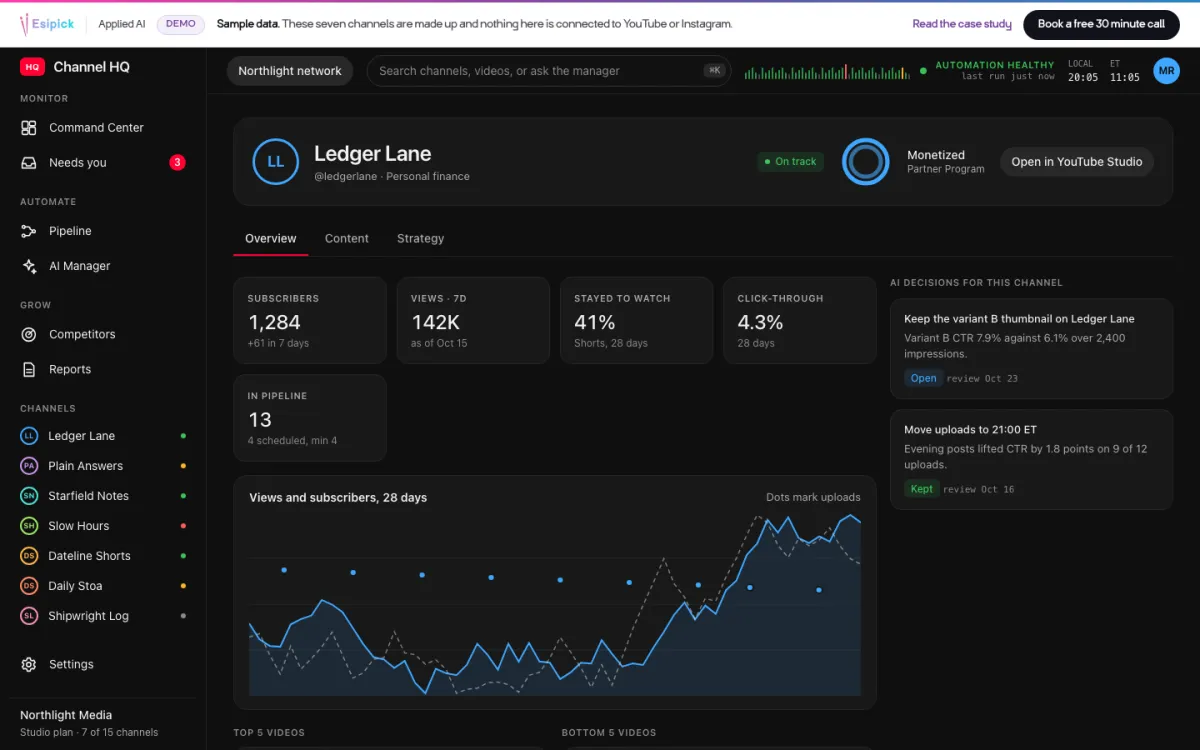
Task: Click the SL avatar for Shipwright Log
Action: click(x=29, y=616)
